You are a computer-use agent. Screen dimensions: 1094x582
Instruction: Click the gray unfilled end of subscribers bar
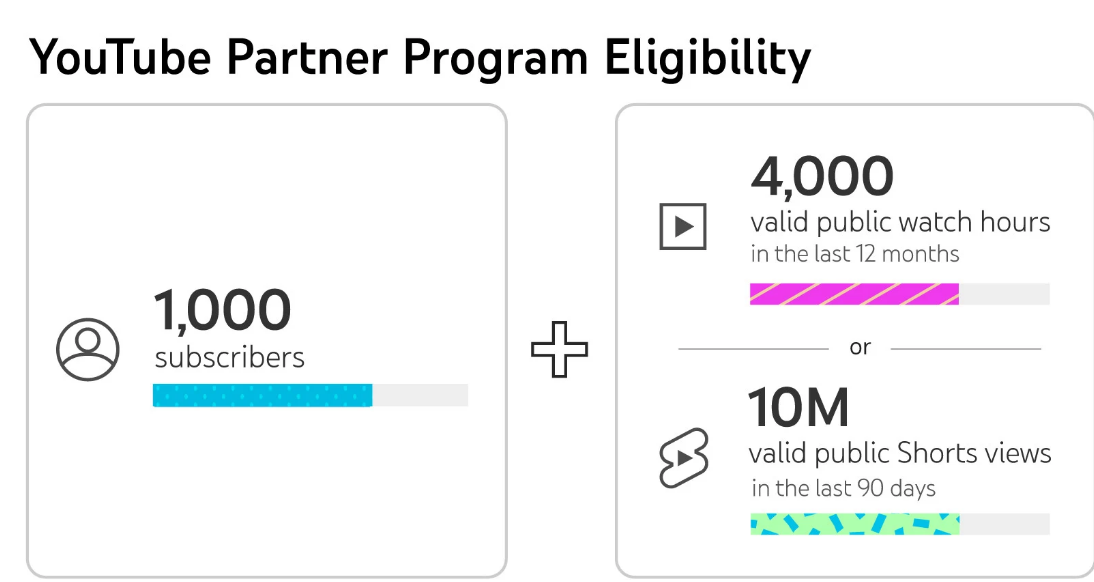[420, 395]
